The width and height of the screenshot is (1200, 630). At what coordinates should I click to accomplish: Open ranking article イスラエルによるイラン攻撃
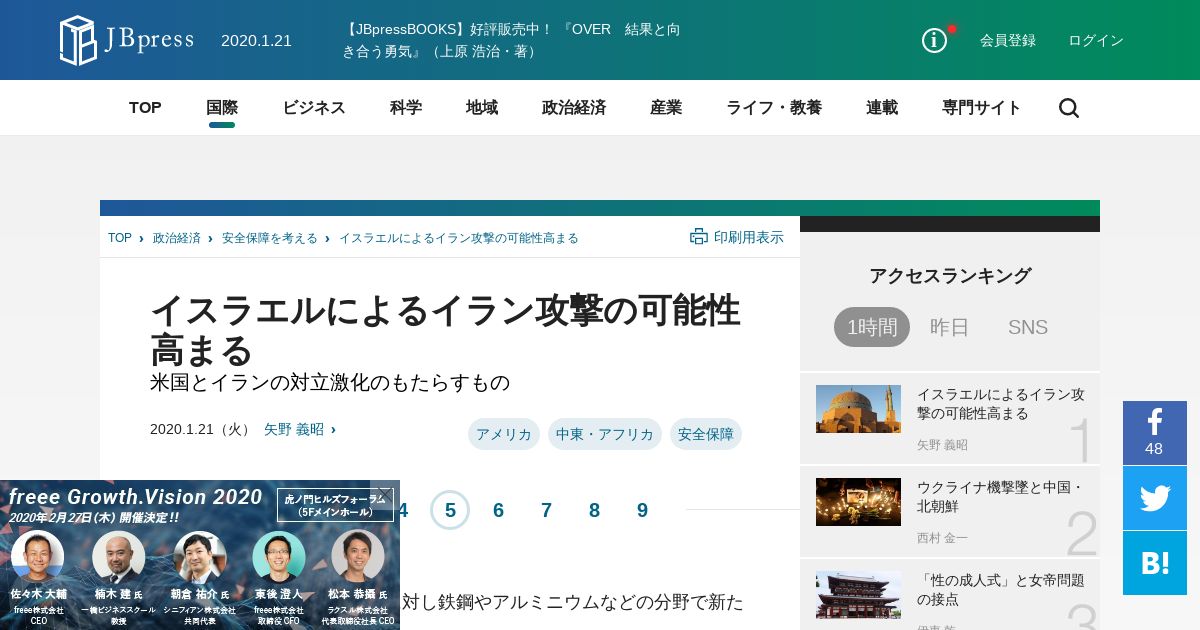[1001, 403]
